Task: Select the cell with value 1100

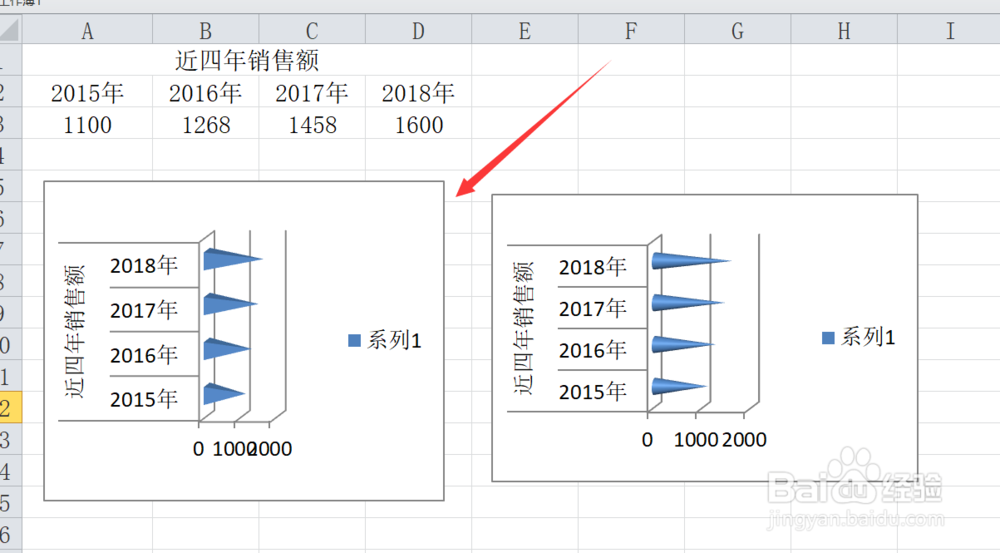Action: click(x=87, y=124)
